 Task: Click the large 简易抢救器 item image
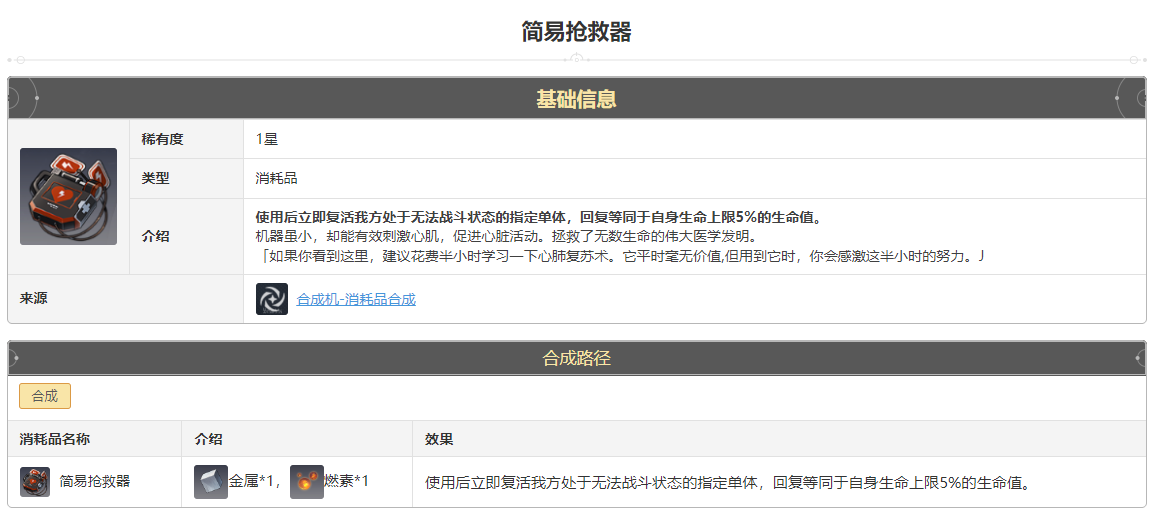point(68,196)
